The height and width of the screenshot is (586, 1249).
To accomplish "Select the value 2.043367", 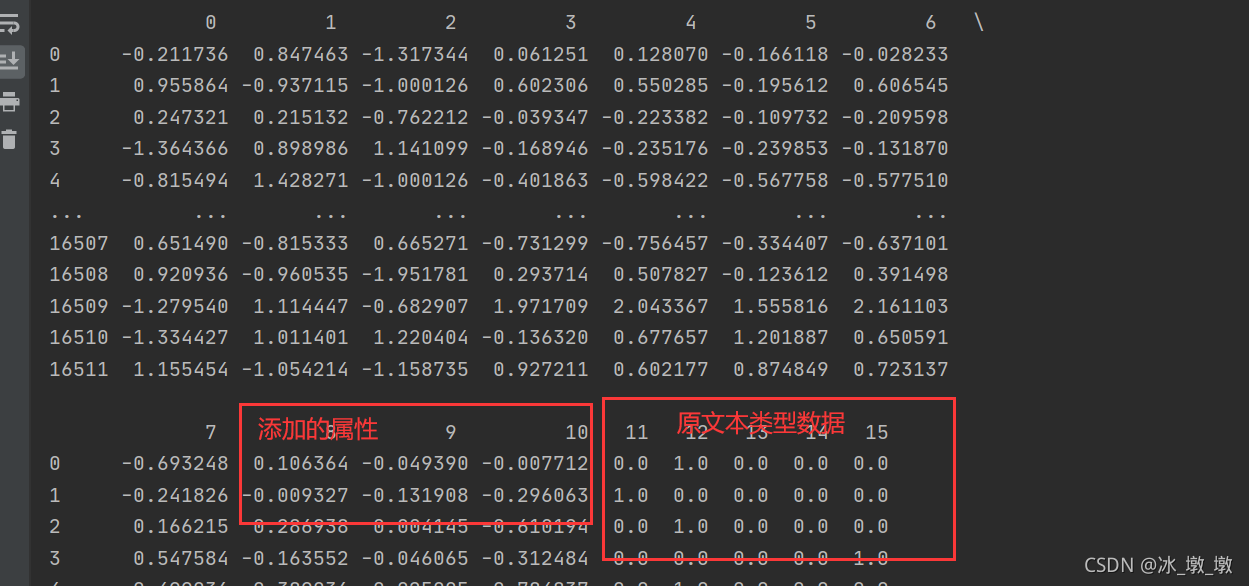I will [661, 306].
